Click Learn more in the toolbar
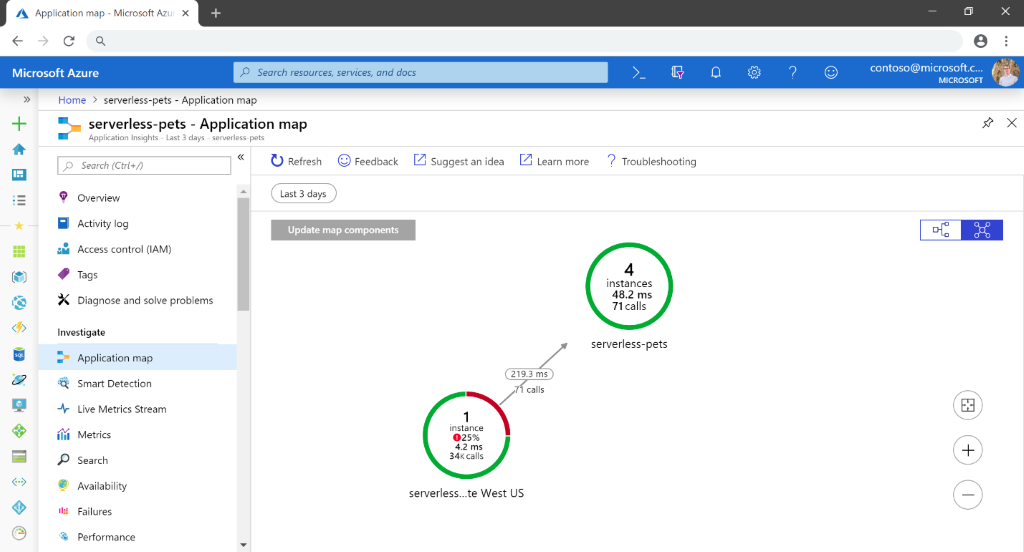 pyautogui.click(x=554, y=161)
